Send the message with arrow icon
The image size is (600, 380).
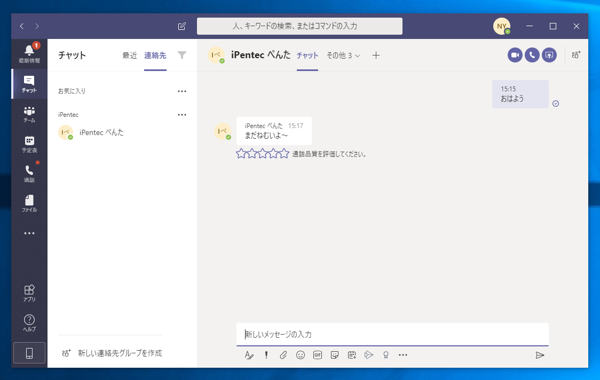click(540, 356)
